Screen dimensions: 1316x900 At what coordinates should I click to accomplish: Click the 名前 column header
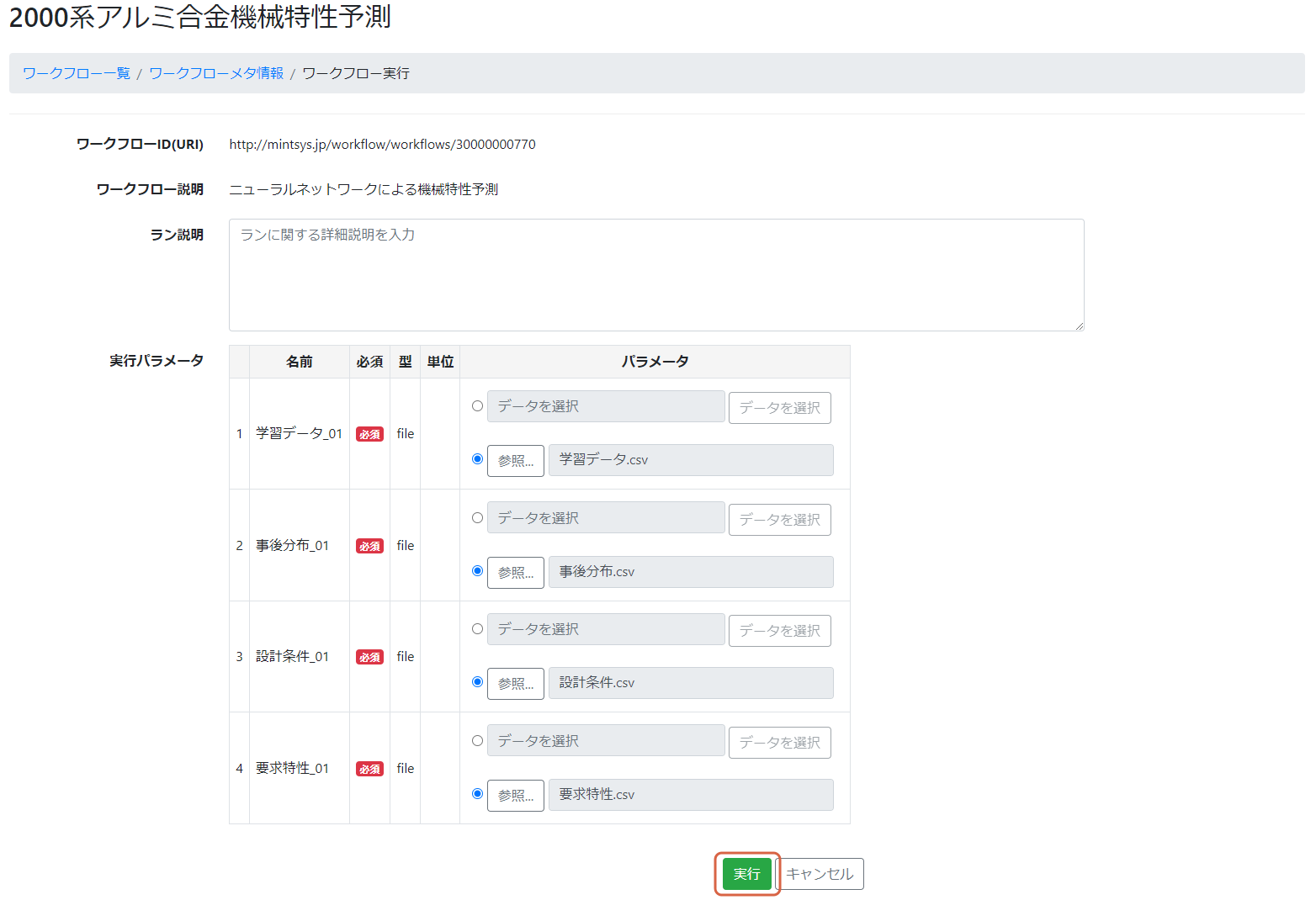(x=300, y=362)
